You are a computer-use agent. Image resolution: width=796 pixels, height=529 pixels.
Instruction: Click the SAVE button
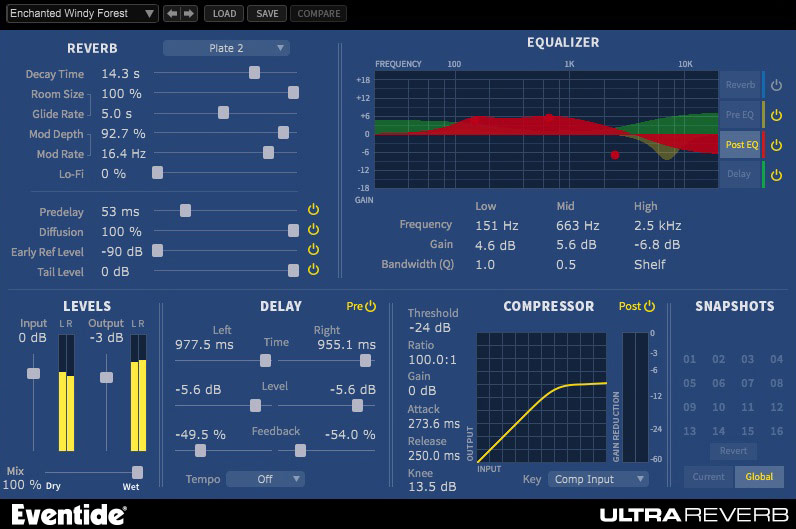[267, 14]
